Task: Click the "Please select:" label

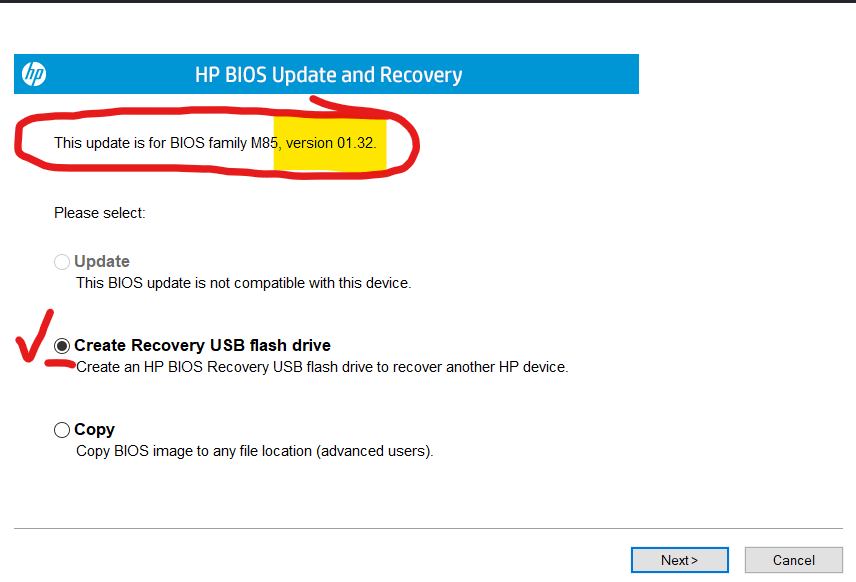Action: coord(99,213)
